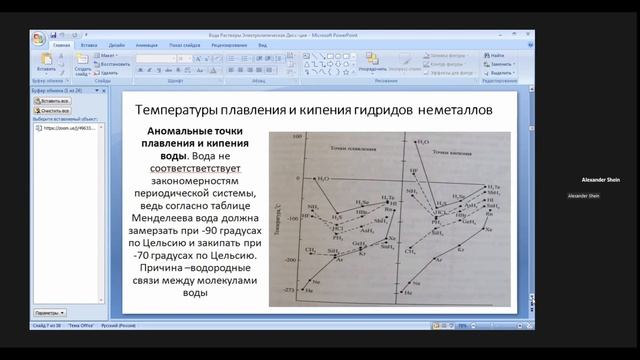Switch to Normal view in the status bar
This screenshot has height=360, width=640.
[x=436, y=326]
